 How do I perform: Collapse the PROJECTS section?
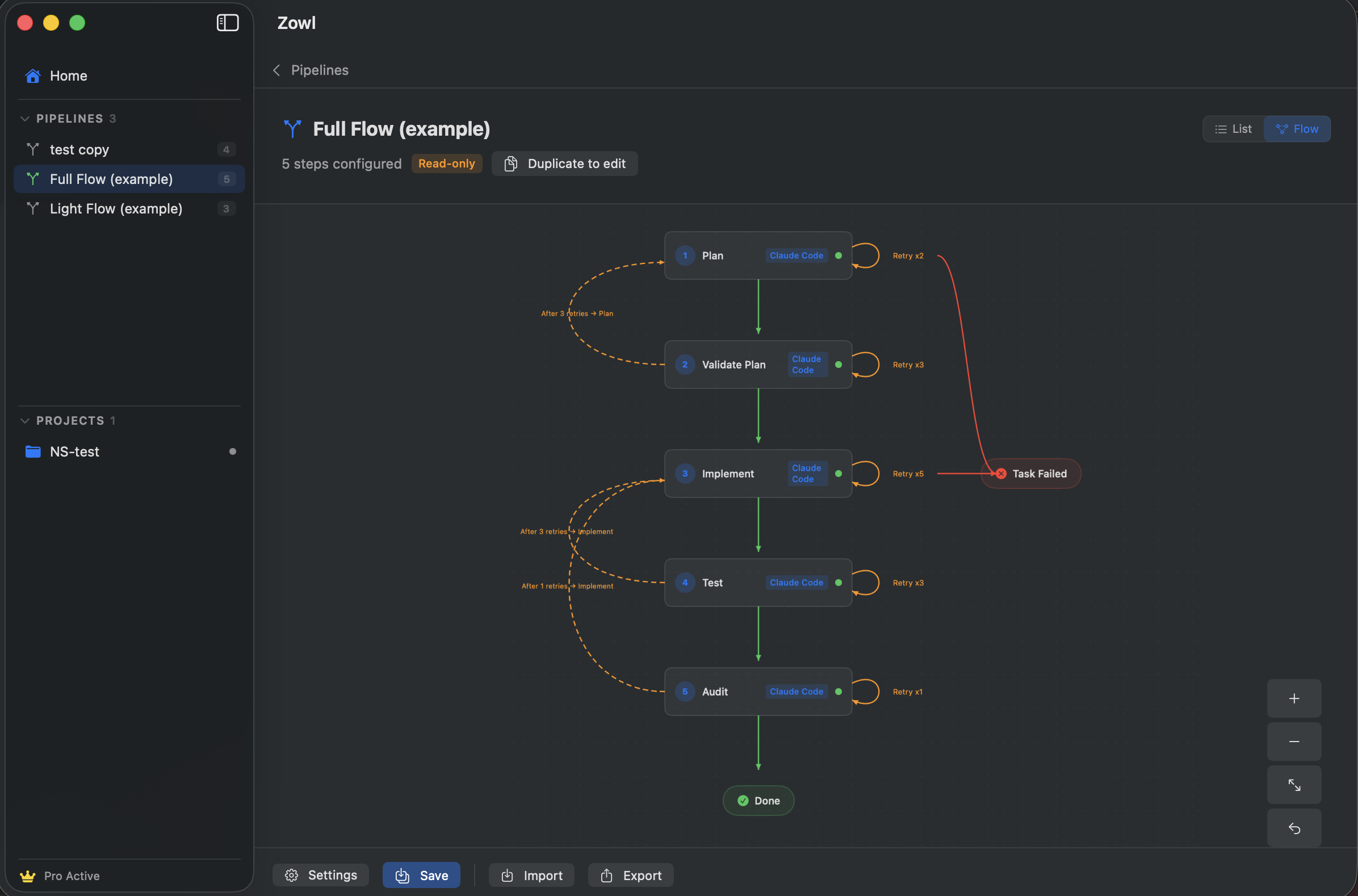[x=24, y=420]
